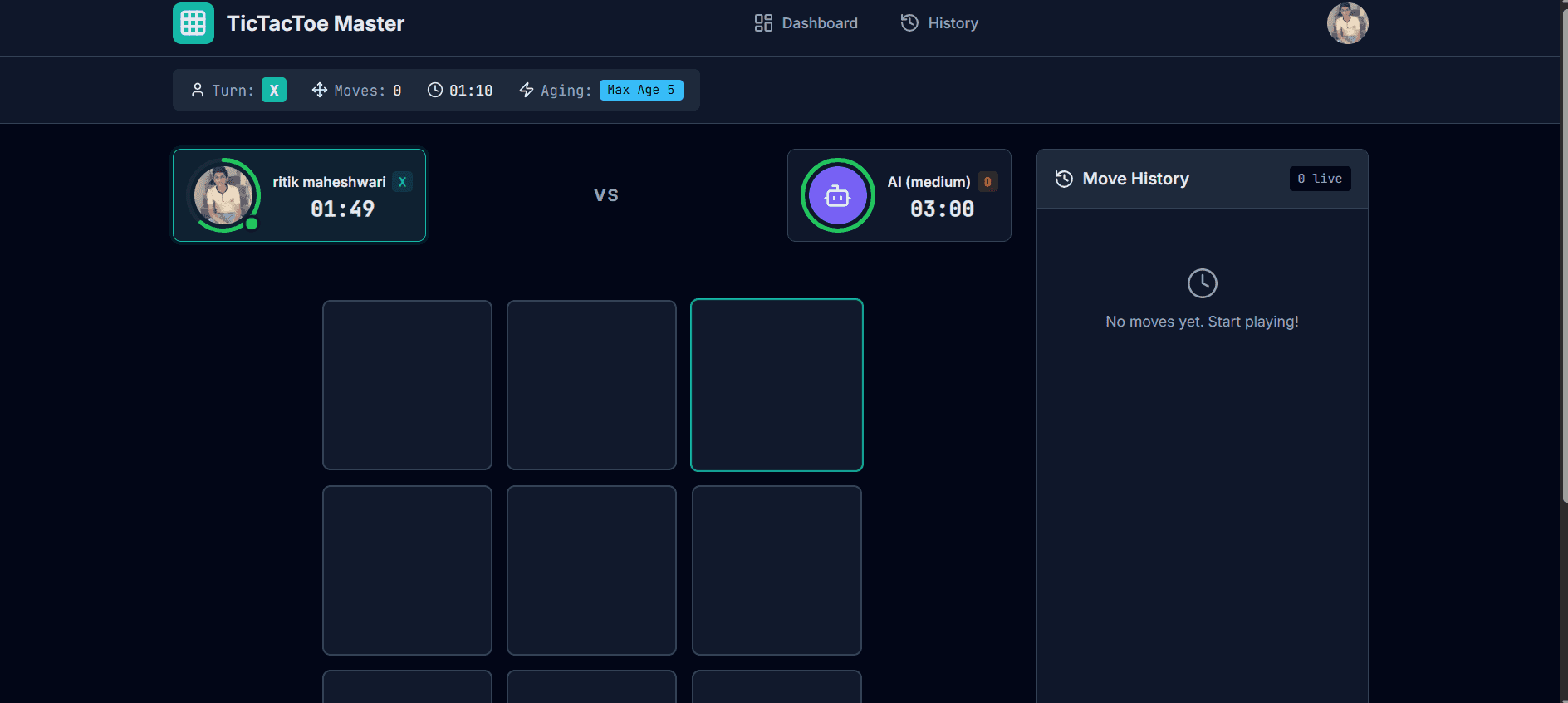The image size is (1568, 703).
Task: Click the game timer clock icon
Action: 435,90
